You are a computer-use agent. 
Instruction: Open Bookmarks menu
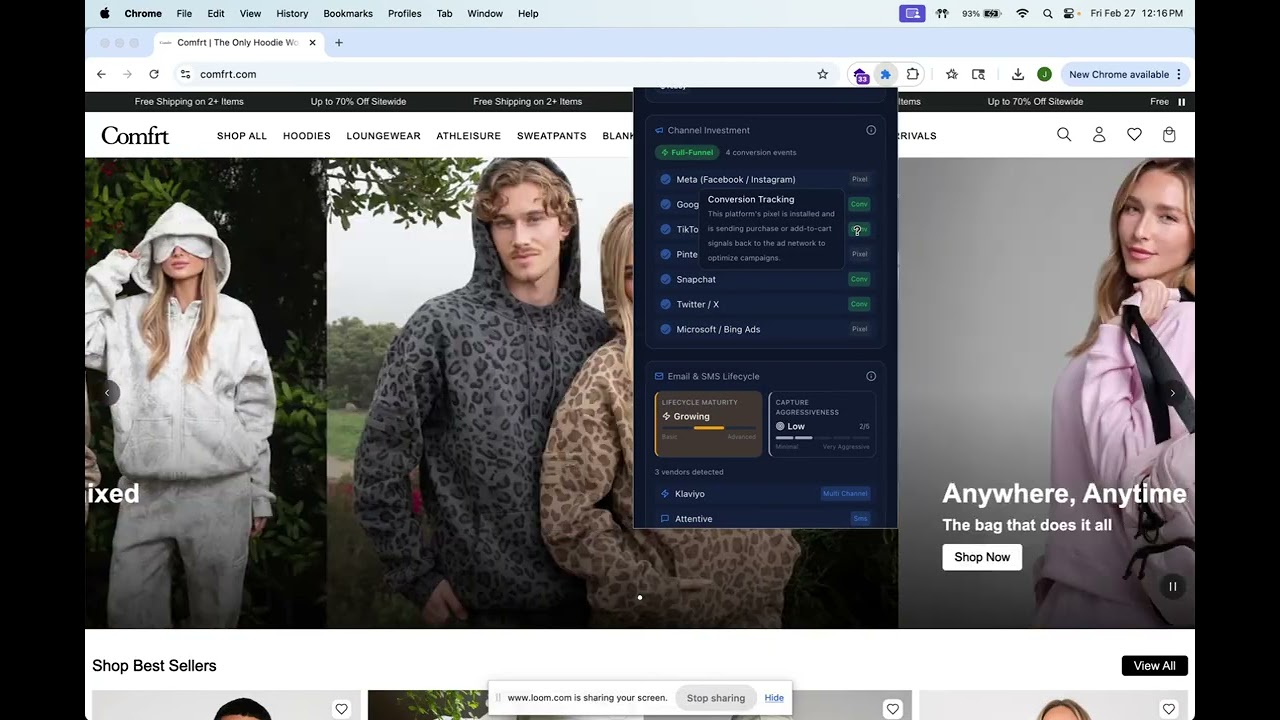348,13
